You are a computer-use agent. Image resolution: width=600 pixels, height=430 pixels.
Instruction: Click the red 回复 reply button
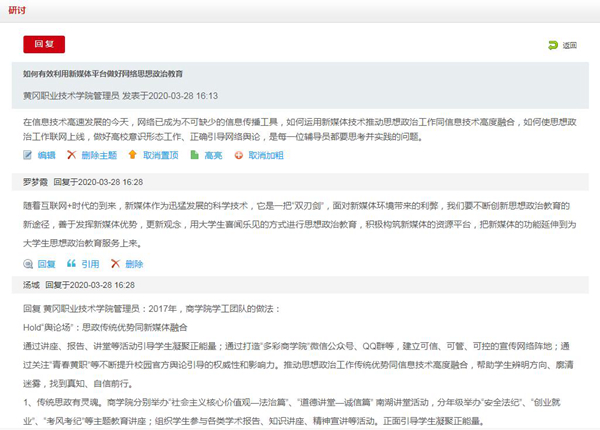pyautogui.click(x=44, y=44)
